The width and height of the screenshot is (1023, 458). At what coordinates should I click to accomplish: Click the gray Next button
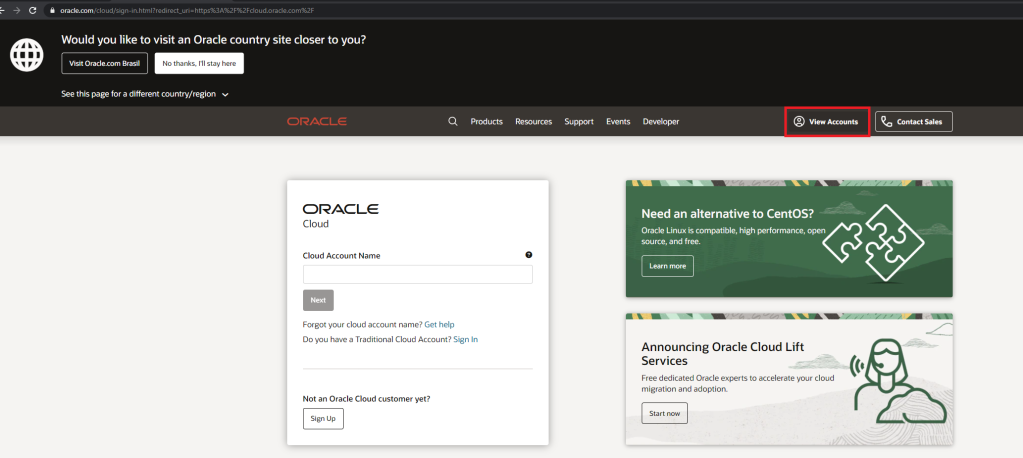[x=318, y=300]
